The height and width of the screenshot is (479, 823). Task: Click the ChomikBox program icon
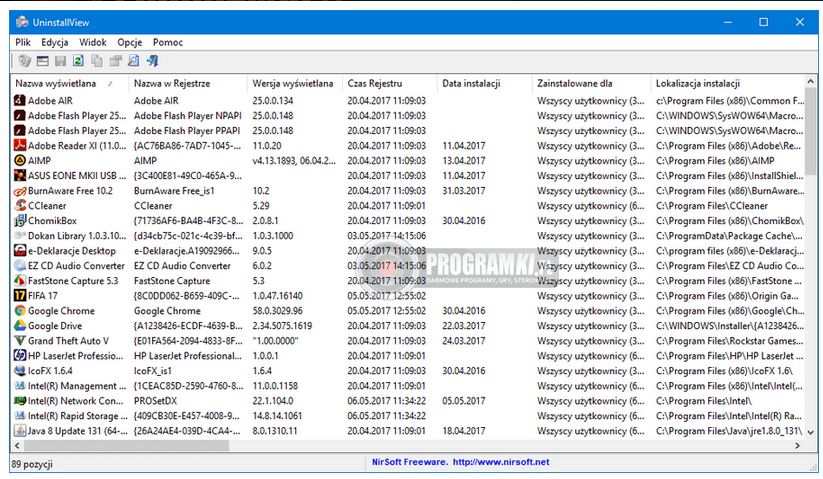click(19, 220)
